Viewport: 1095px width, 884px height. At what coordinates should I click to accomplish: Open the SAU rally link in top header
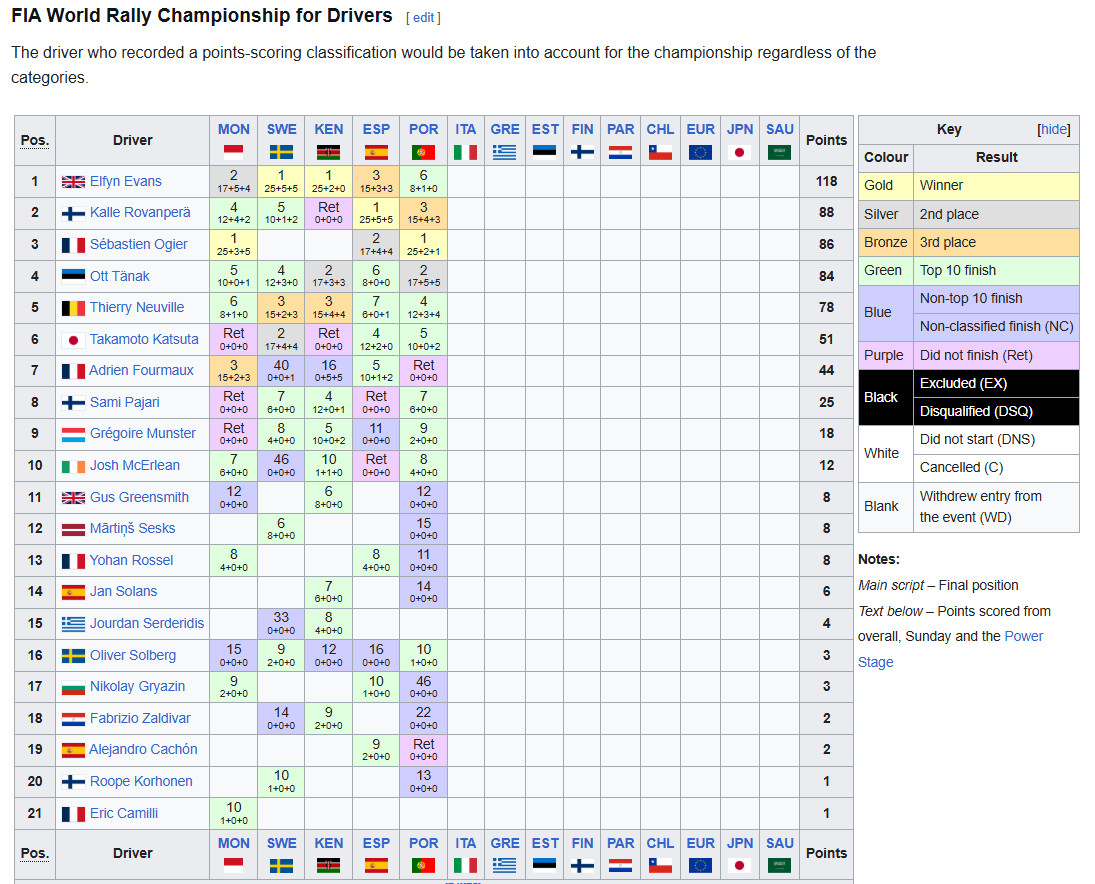[x=779, y=129]
